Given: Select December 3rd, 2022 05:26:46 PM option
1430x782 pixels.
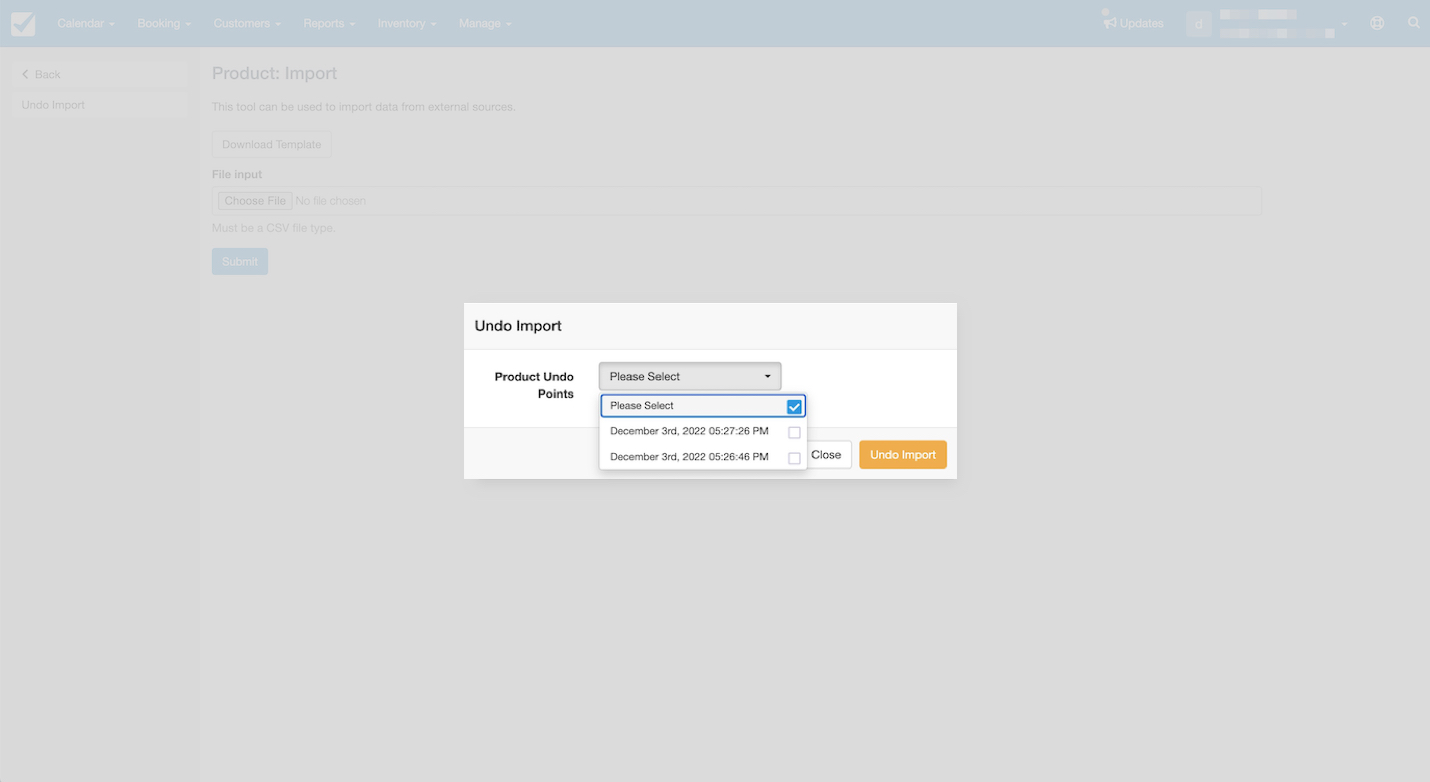Looking at the screenshot, I should click(703, 457).
